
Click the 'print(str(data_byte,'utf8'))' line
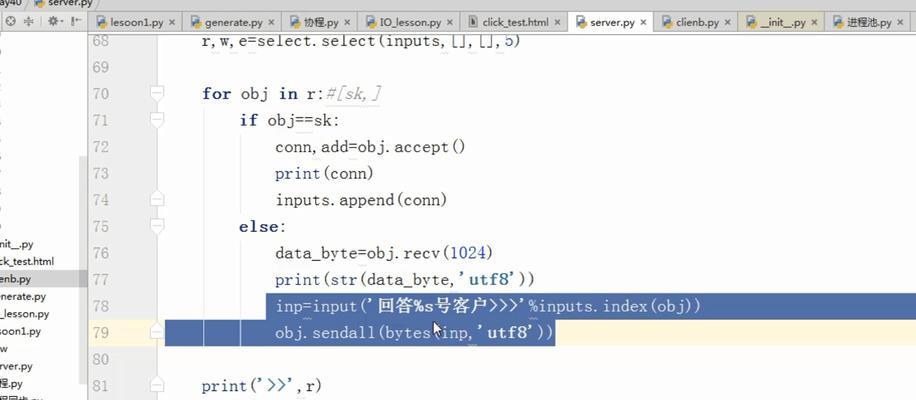[x=405, y=280]
